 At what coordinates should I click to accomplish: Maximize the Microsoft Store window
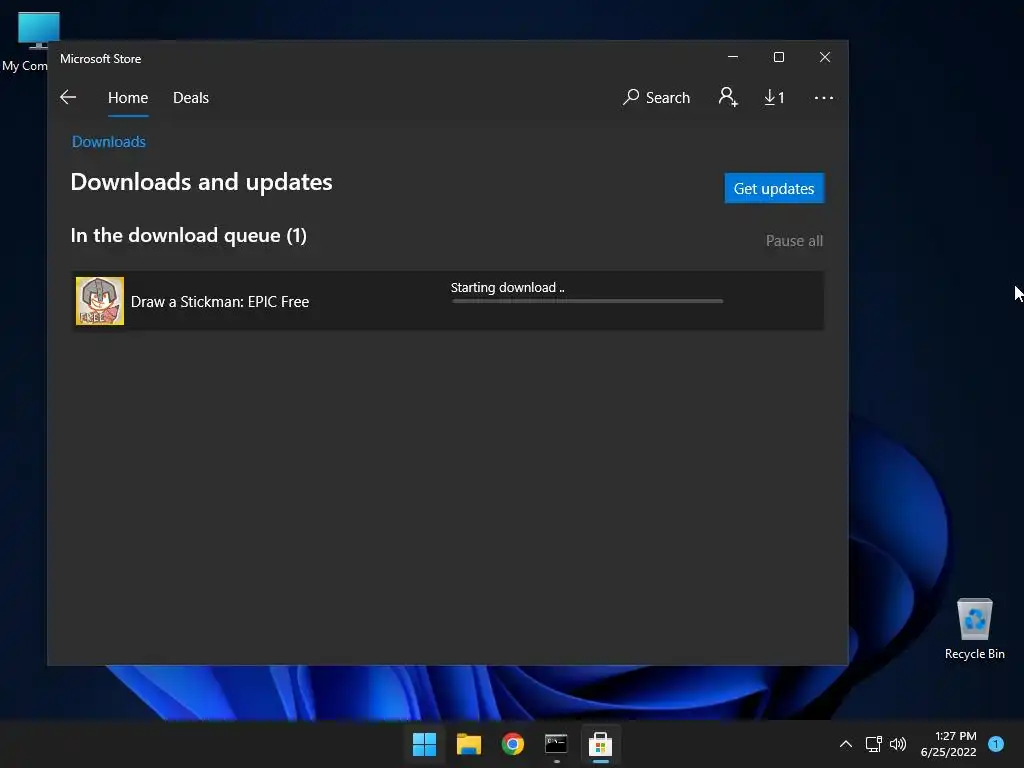(x=778, y=57)
